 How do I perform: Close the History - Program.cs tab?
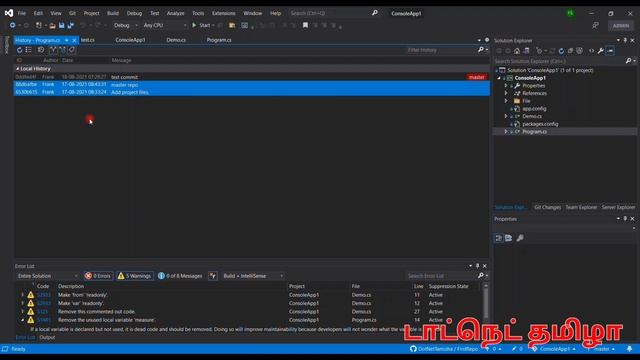[74, 40]
